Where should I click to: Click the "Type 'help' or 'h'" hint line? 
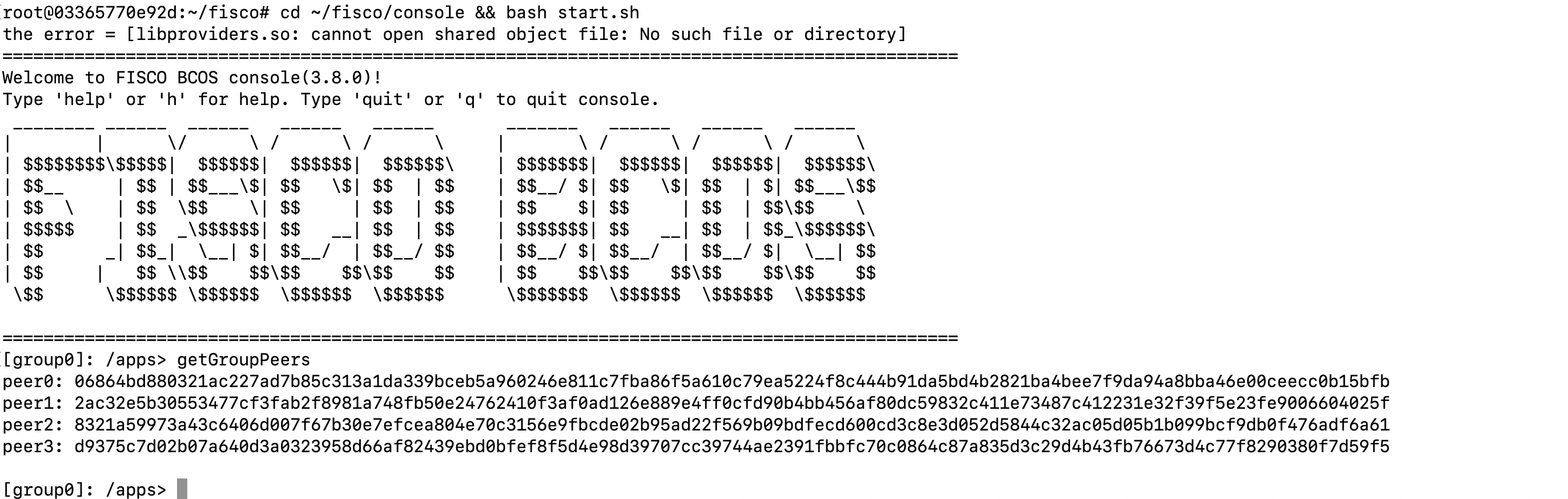point(331,99)
